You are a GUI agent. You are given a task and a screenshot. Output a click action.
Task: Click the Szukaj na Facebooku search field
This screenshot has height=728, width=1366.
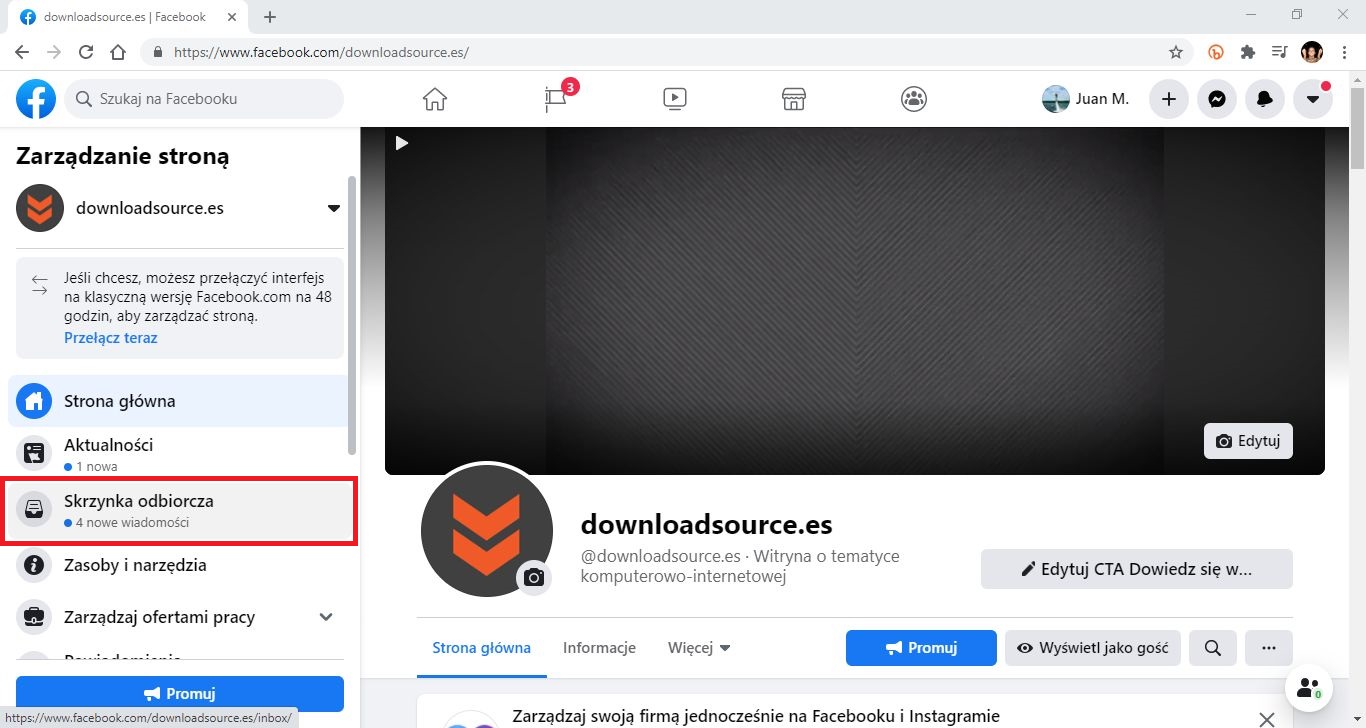click(204, 99)
